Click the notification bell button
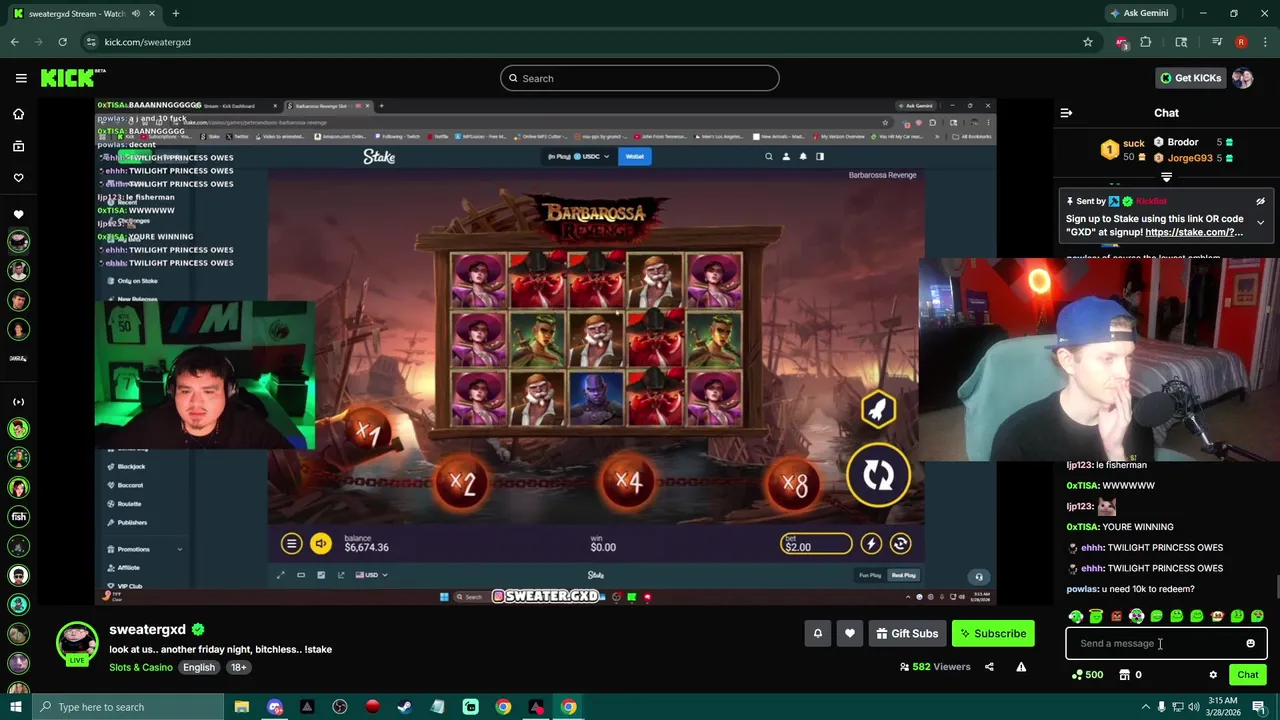The image size is (1280, 720). point(818,633)
